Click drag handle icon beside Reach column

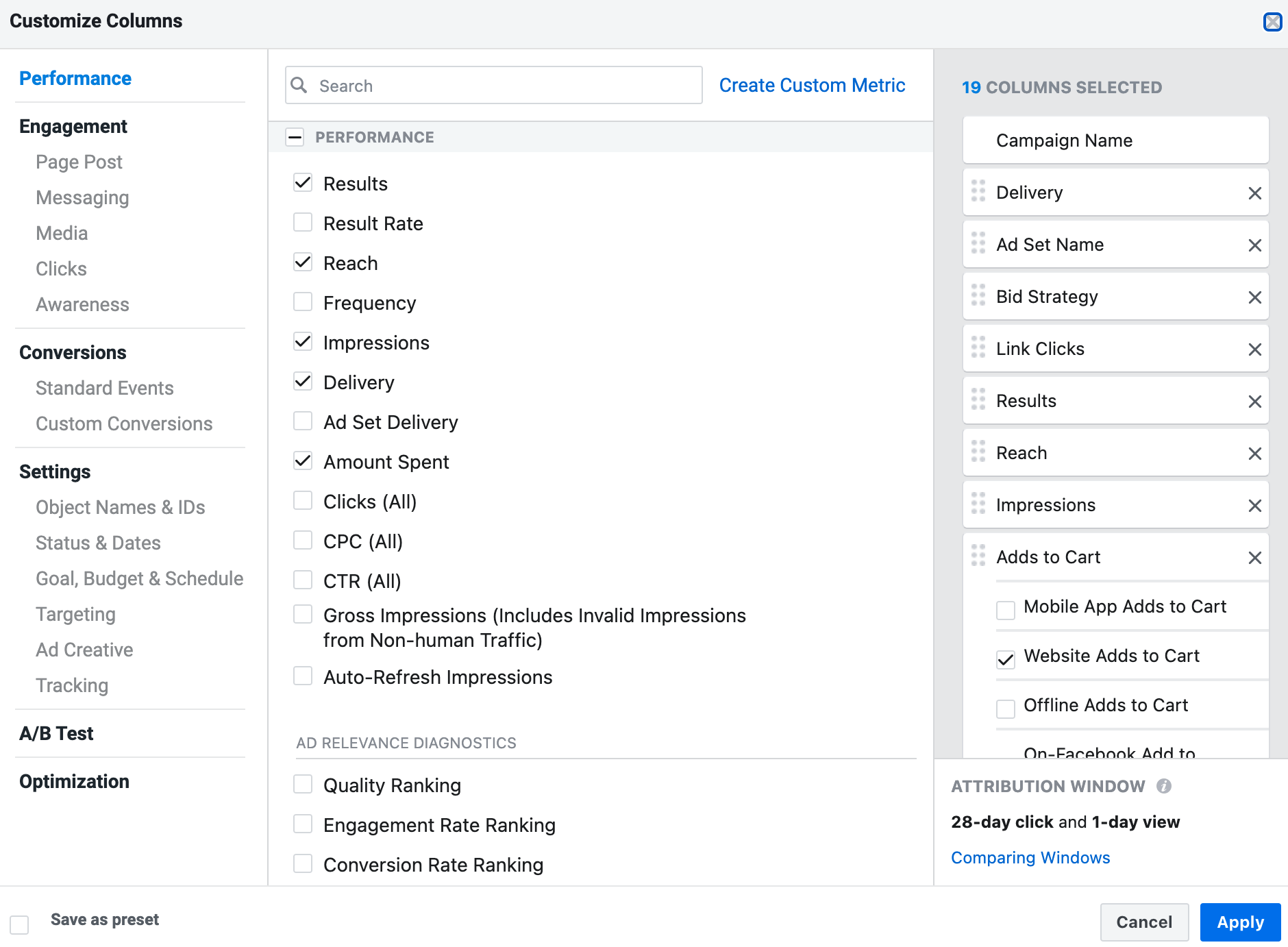978,452
